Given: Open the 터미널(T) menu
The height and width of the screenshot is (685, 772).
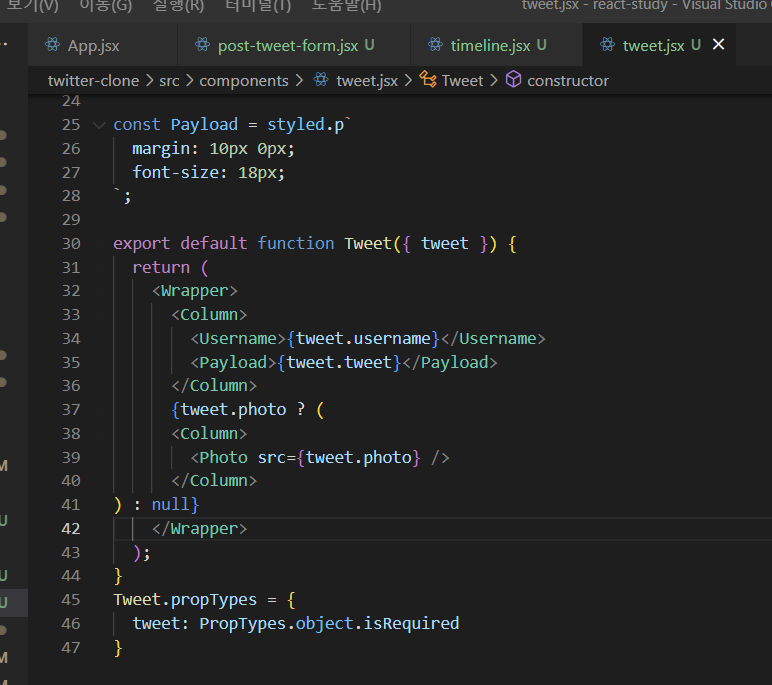Looking at the screenshot, I should (x=257, y=5).
